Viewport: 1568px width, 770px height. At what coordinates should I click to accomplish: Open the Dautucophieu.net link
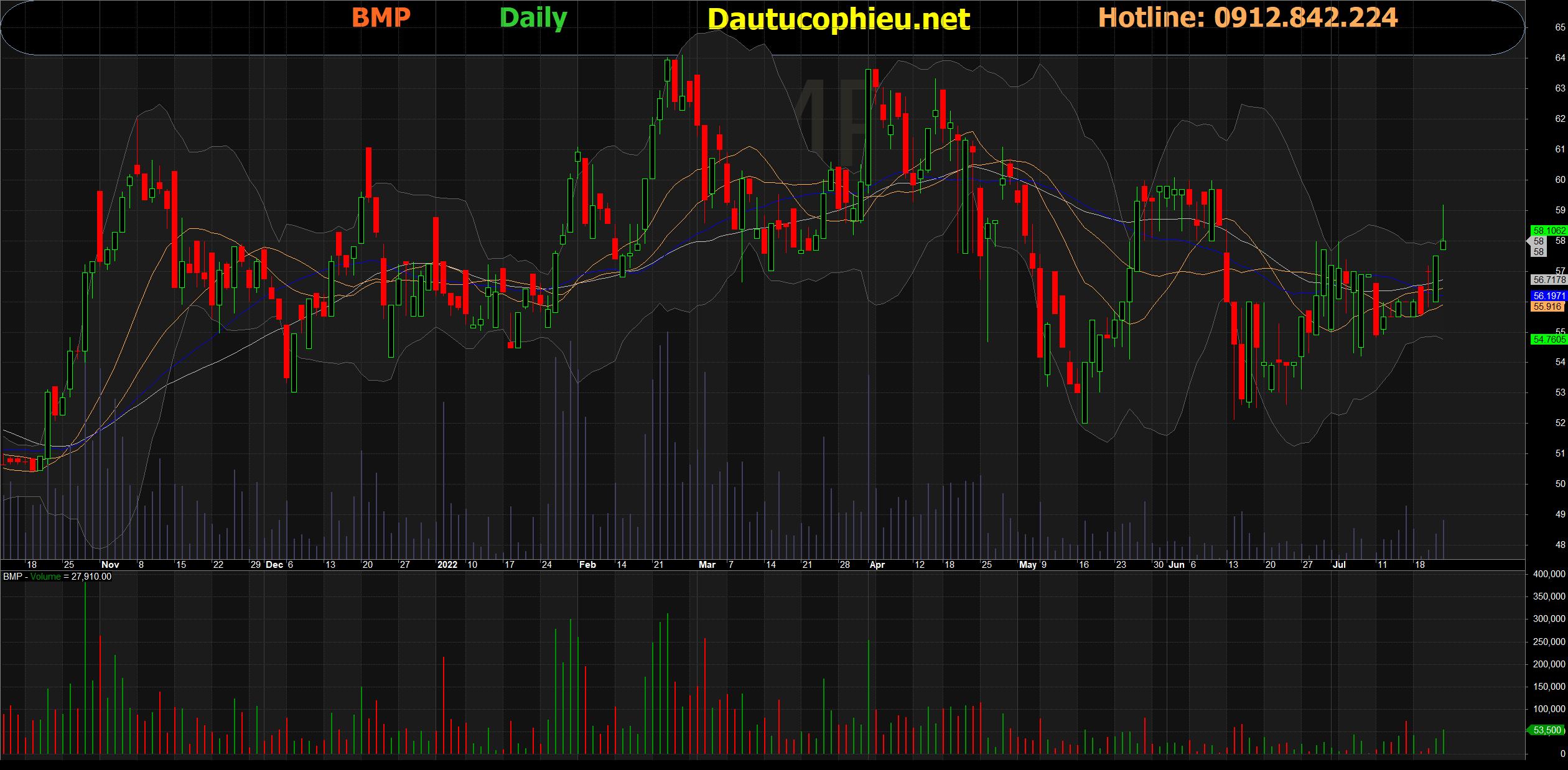pyautogui.click(x=838, y=19)
